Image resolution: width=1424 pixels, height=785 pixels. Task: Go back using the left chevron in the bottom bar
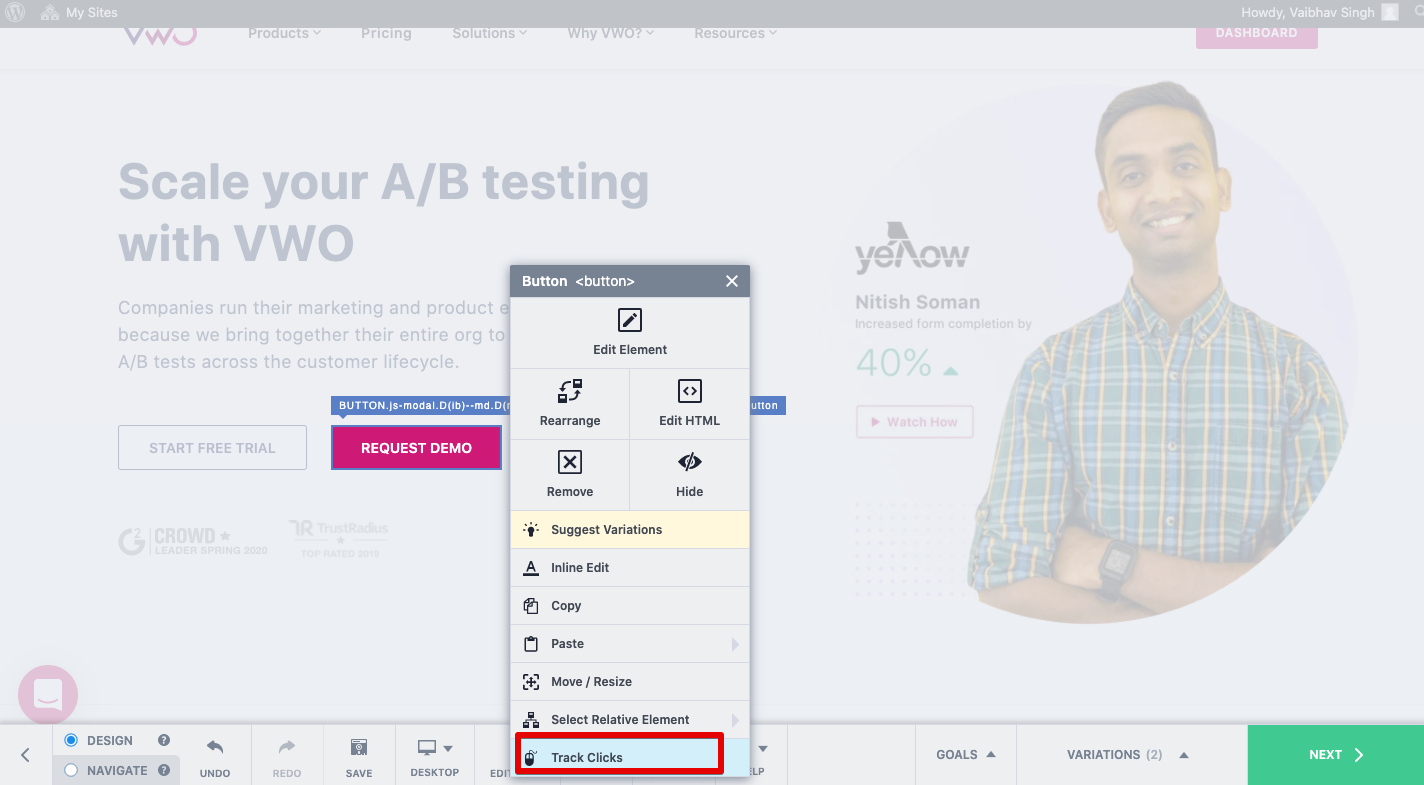(26, 756)
